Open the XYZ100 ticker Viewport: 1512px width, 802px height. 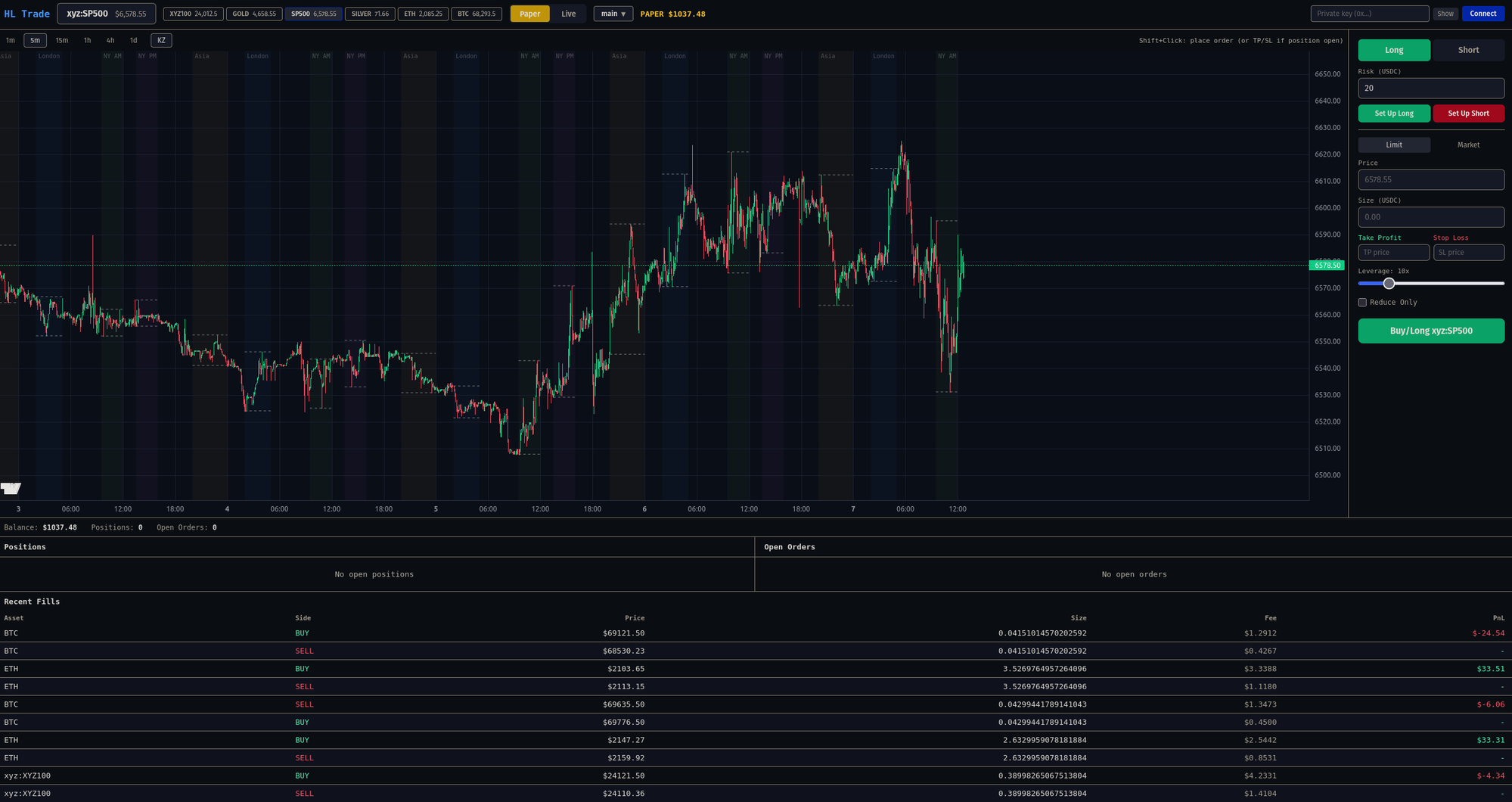pos(193,14)
